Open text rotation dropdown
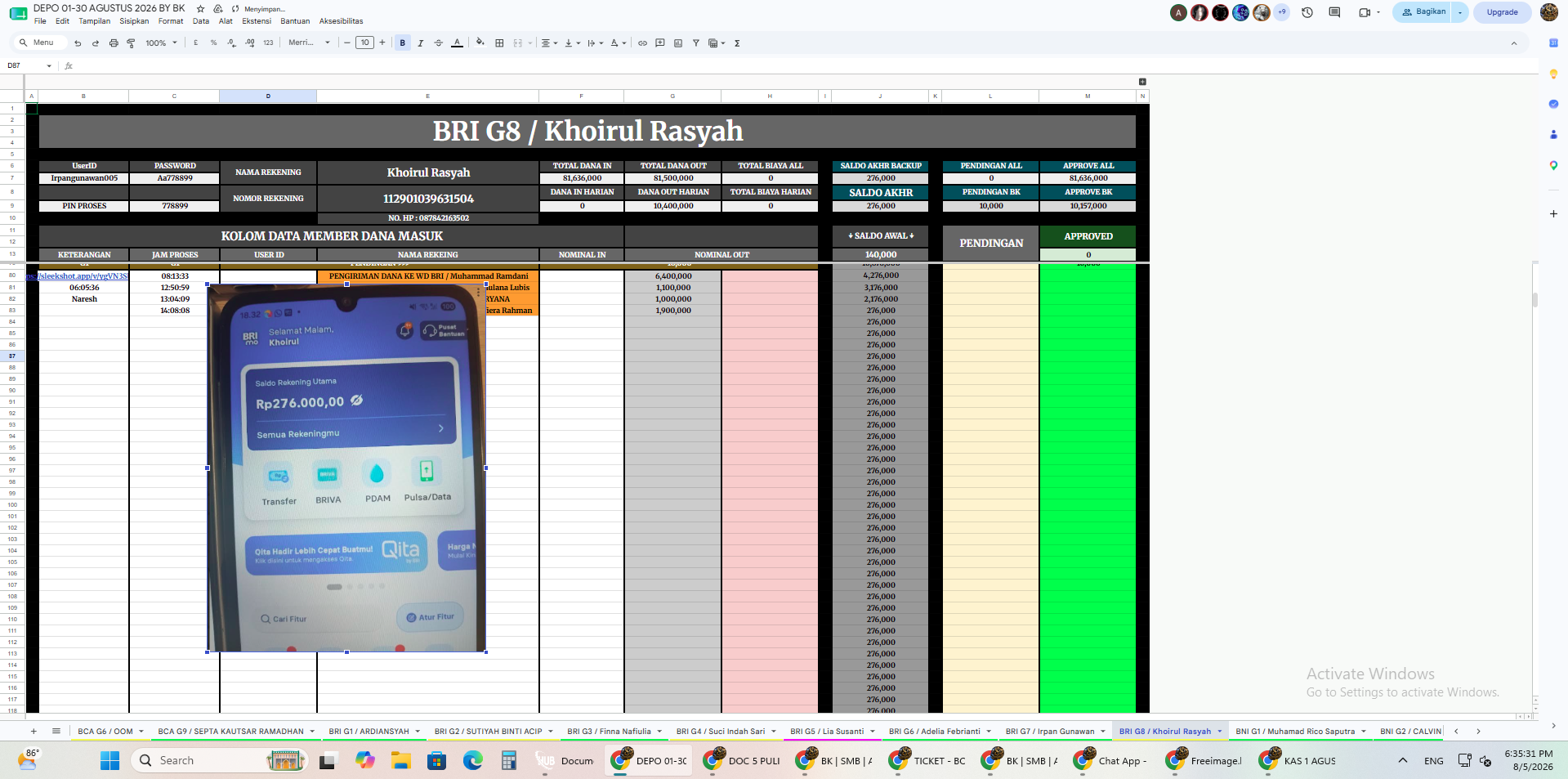This screenshot has width=1568, height=779. coord(619,43)
